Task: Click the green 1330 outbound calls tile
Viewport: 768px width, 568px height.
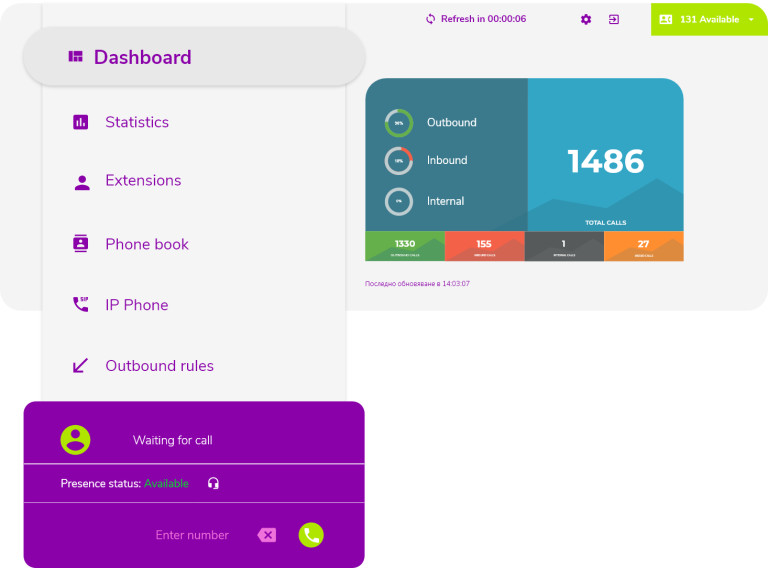Action: pyautogui.click(x=405, y=246)
